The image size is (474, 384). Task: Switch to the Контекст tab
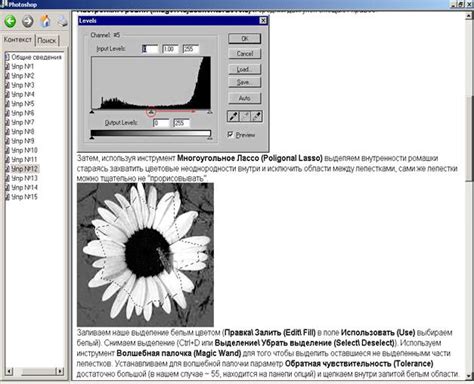pyautogui.click(x=18, y=40)
